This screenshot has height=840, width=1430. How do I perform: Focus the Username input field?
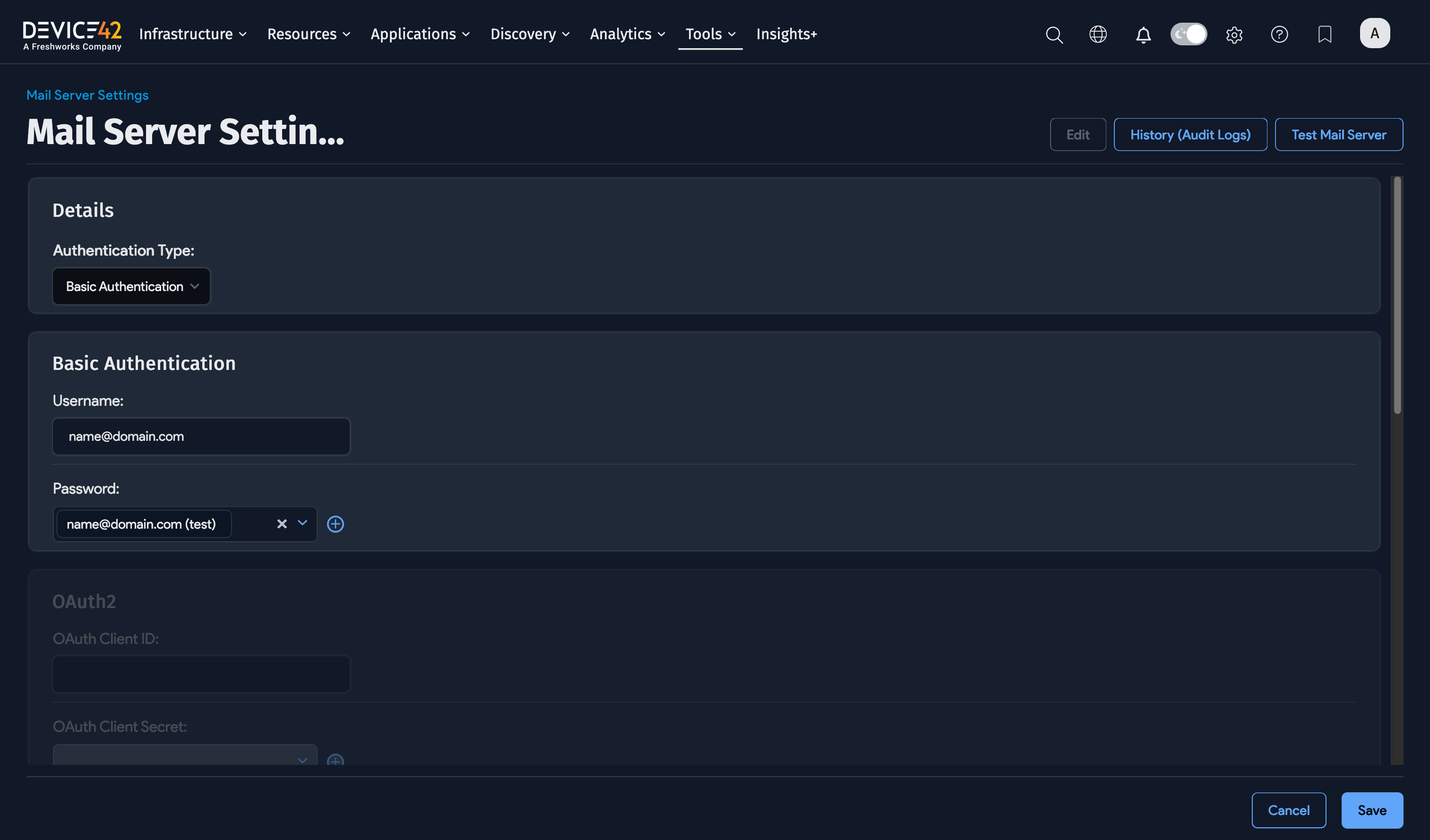tap(201, 436)
